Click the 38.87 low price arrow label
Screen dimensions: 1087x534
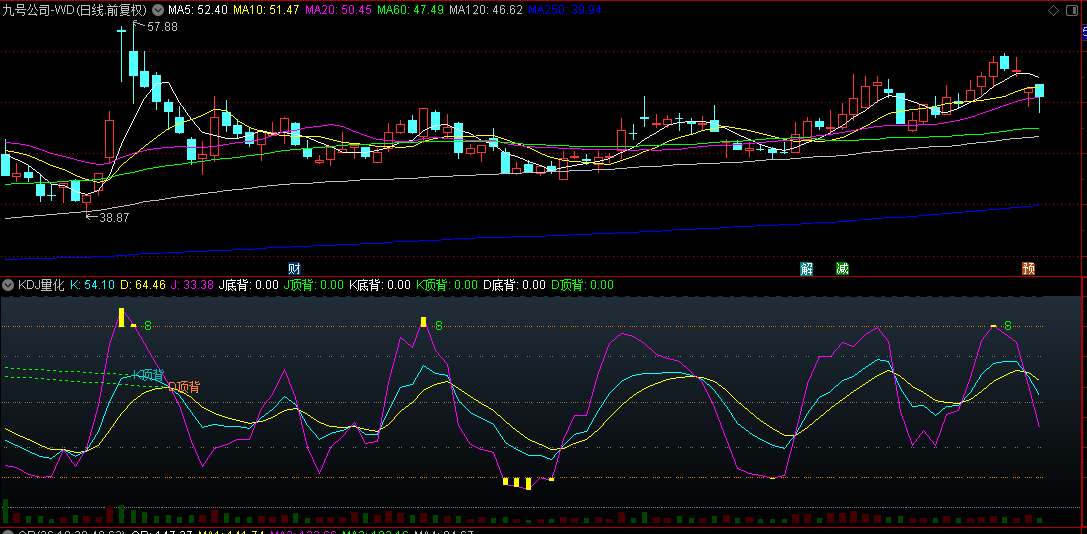(x=113, y=216)
